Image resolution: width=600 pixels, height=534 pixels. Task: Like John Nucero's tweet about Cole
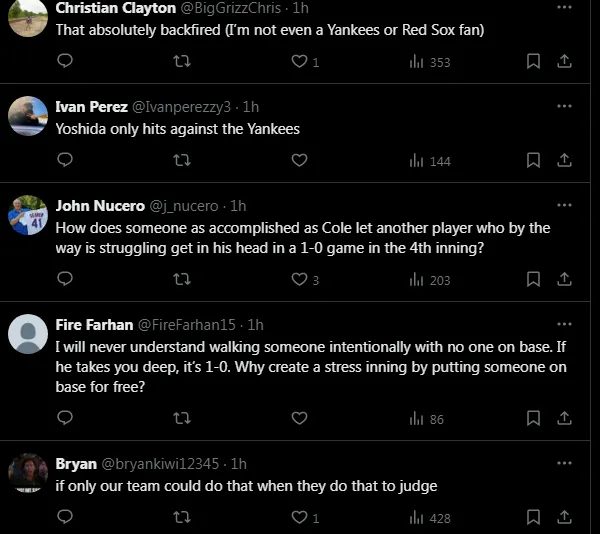298,280
